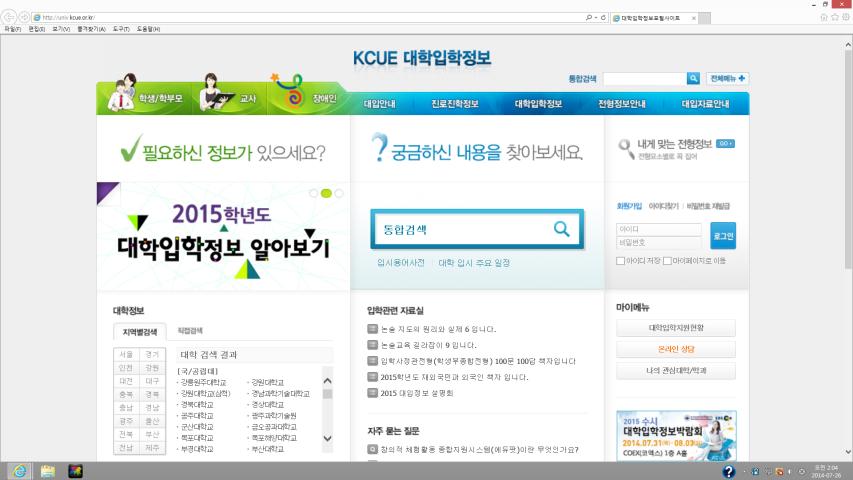Select the 제주 region button
This screenshot has width=853, height=480.
(152, 448)
